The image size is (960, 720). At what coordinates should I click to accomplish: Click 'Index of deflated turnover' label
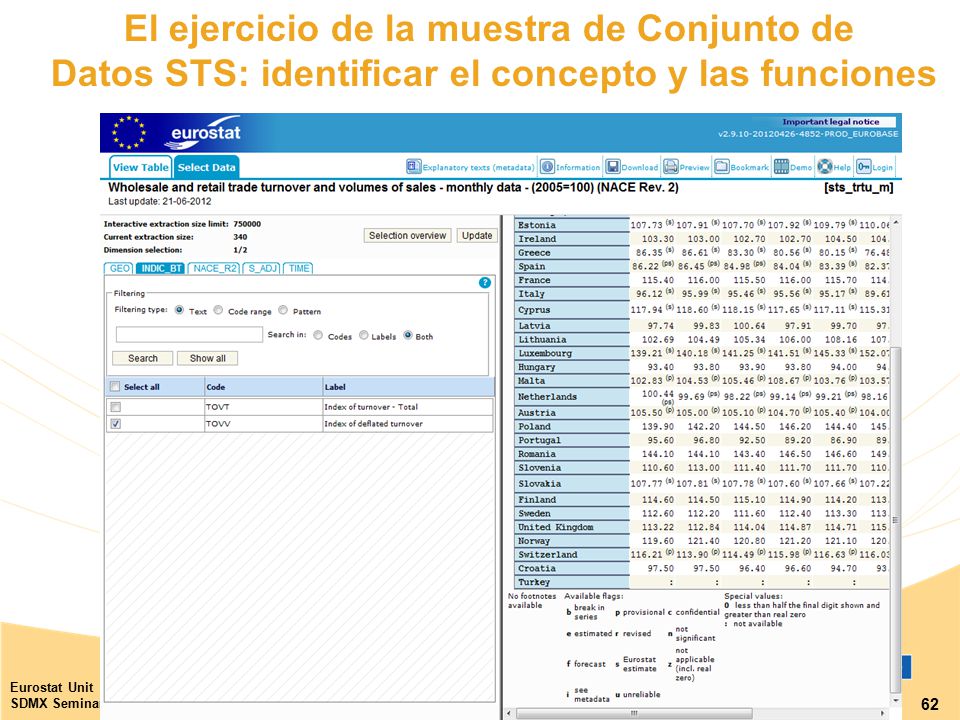point(373,424)
